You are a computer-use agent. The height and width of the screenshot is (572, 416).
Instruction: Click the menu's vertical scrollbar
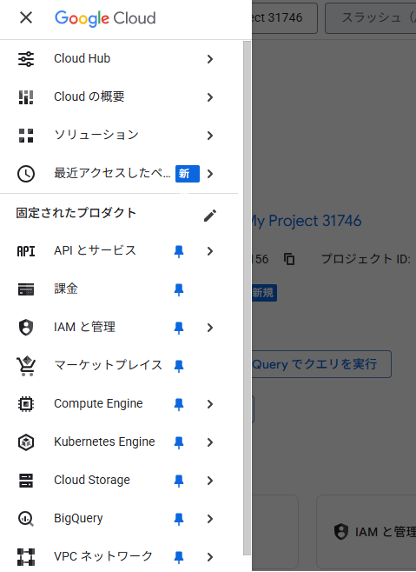[247, 298]
